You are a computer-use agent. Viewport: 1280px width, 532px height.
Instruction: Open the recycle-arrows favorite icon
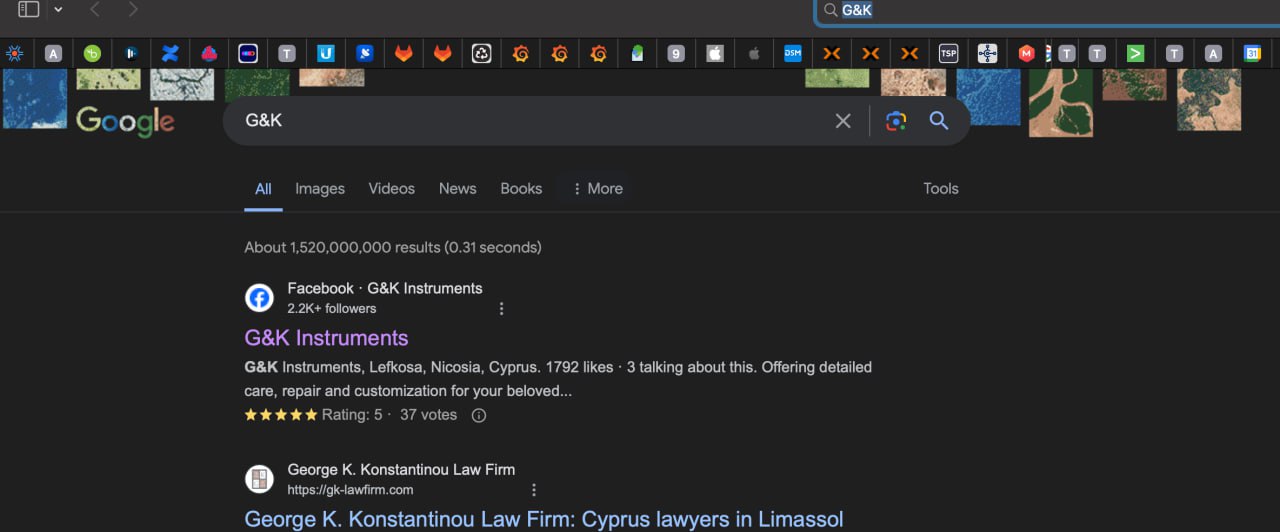click(481, 54)
